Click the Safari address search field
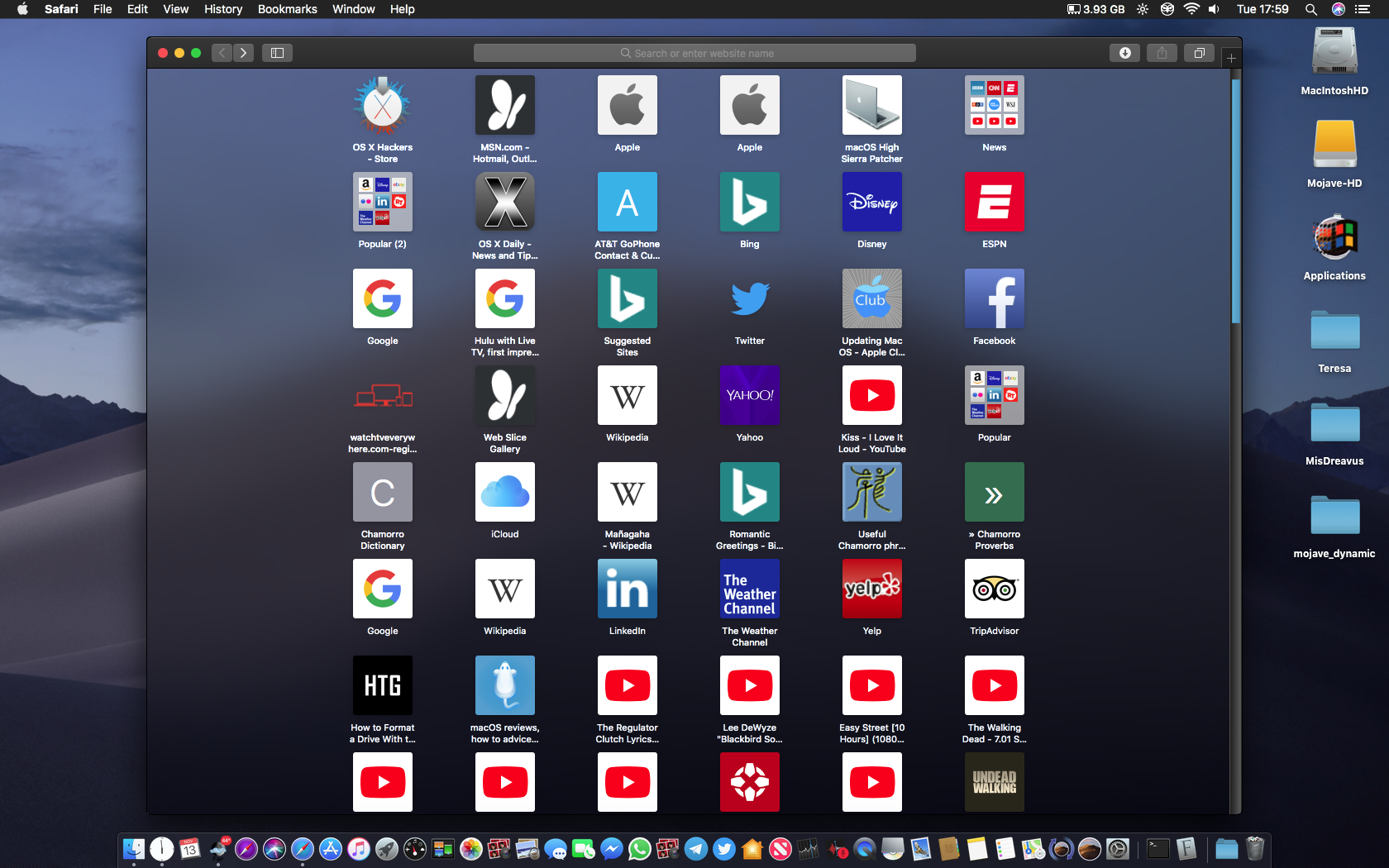Viewport: 1389px width, 868px height. [x=694, y=53]
